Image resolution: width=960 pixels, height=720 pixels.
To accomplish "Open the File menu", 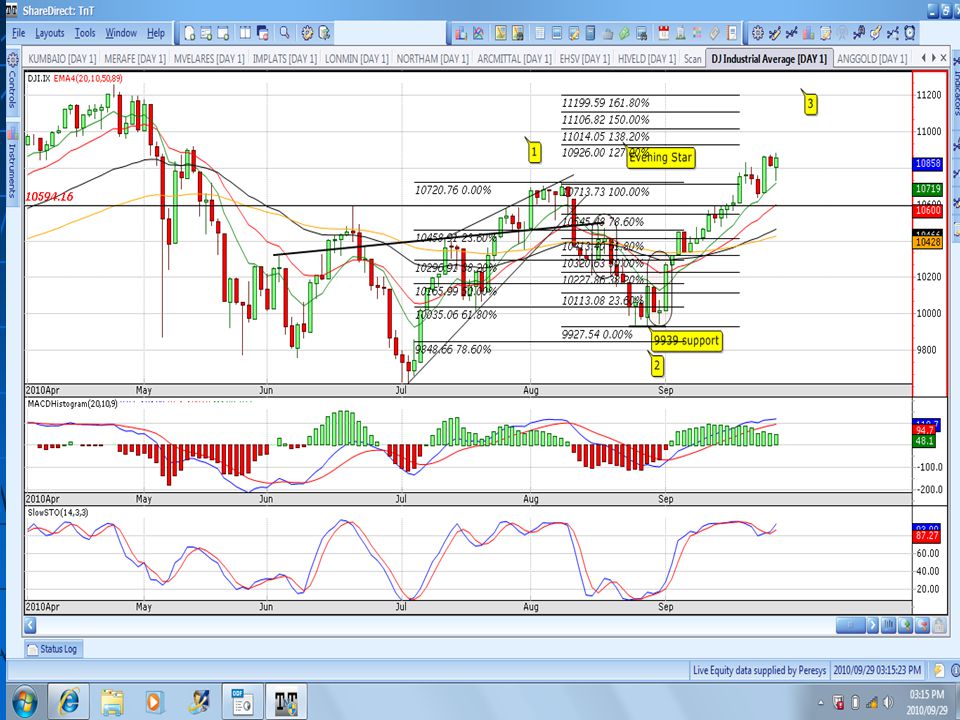I will pos(18,33).
